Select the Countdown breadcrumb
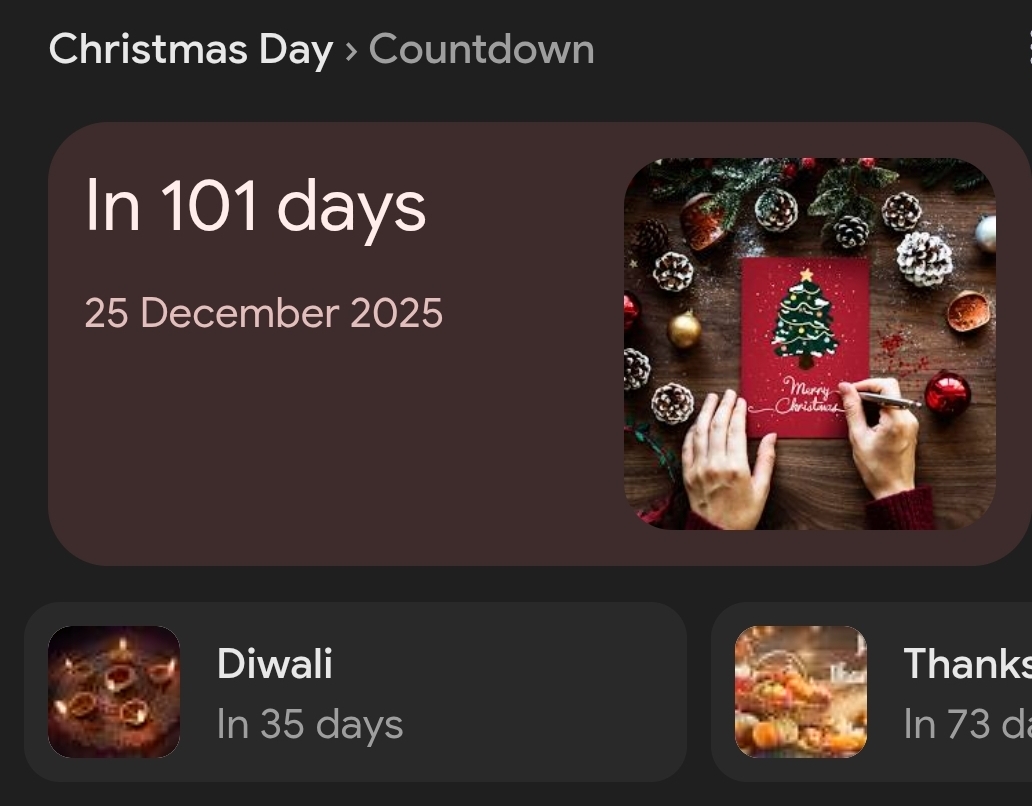Viewport: 1032px width, 806px height. coord(481,49)
